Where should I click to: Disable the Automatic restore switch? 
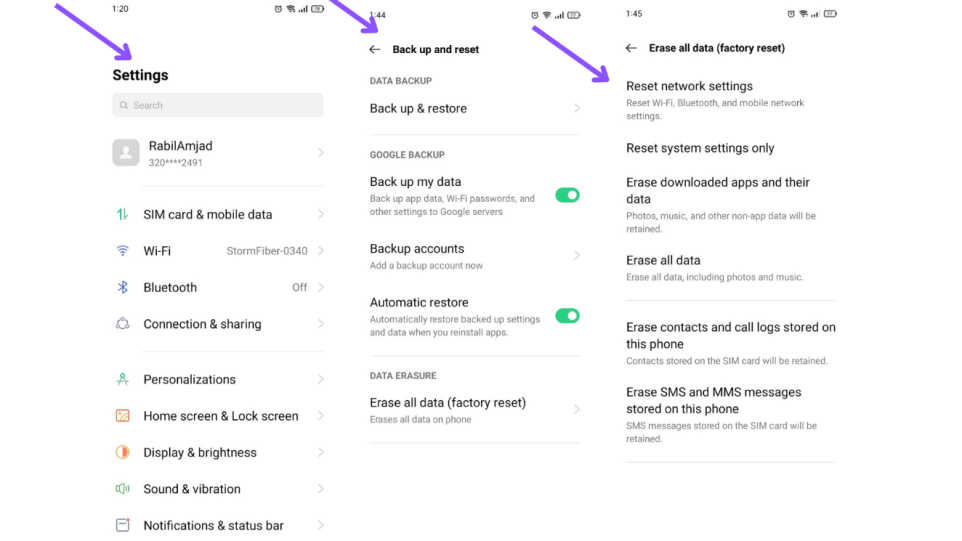pos(567,316)
